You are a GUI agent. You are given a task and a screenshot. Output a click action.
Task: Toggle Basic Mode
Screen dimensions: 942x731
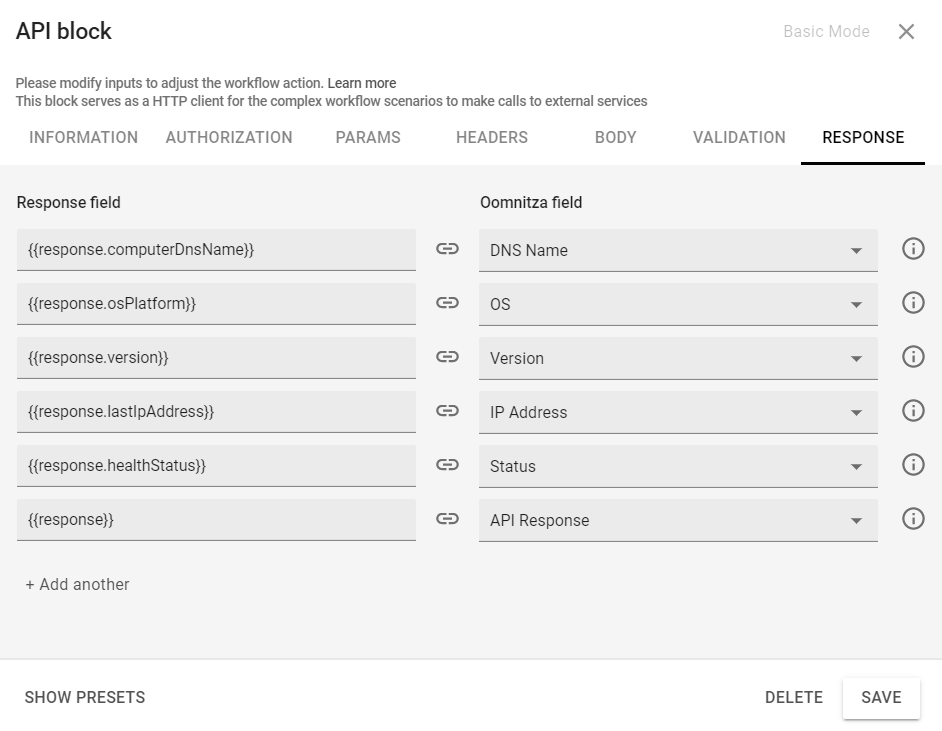click(826, 31)
